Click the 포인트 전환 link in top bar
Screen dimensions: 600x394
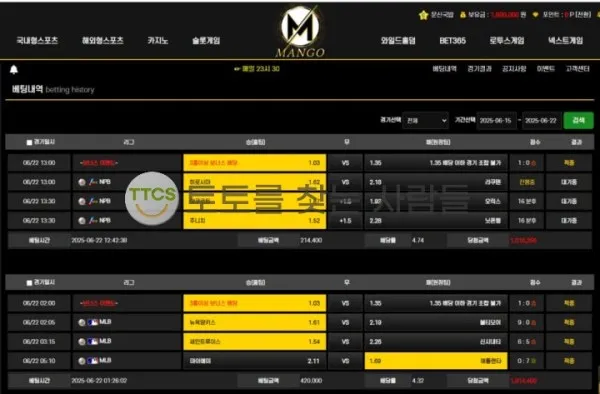click(x=582, y=15)
